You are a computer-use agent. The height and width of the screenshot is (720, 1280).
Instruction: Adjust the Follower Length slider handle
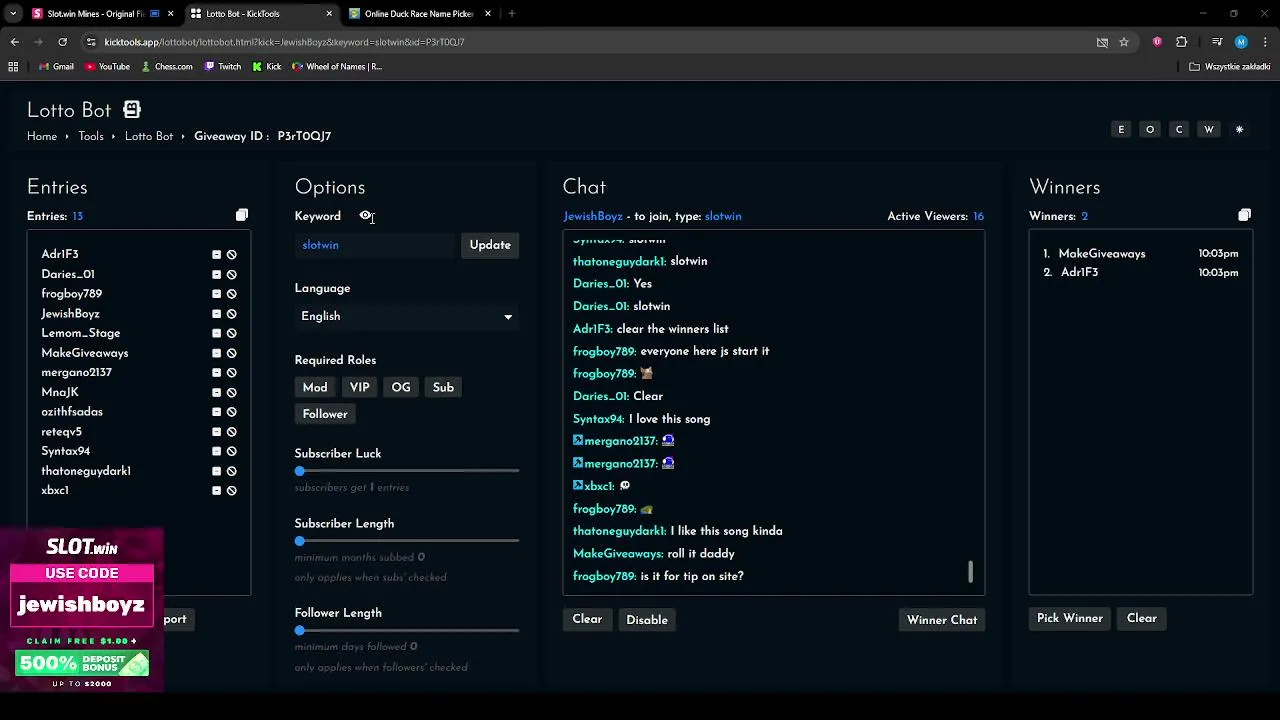point(299,631)
